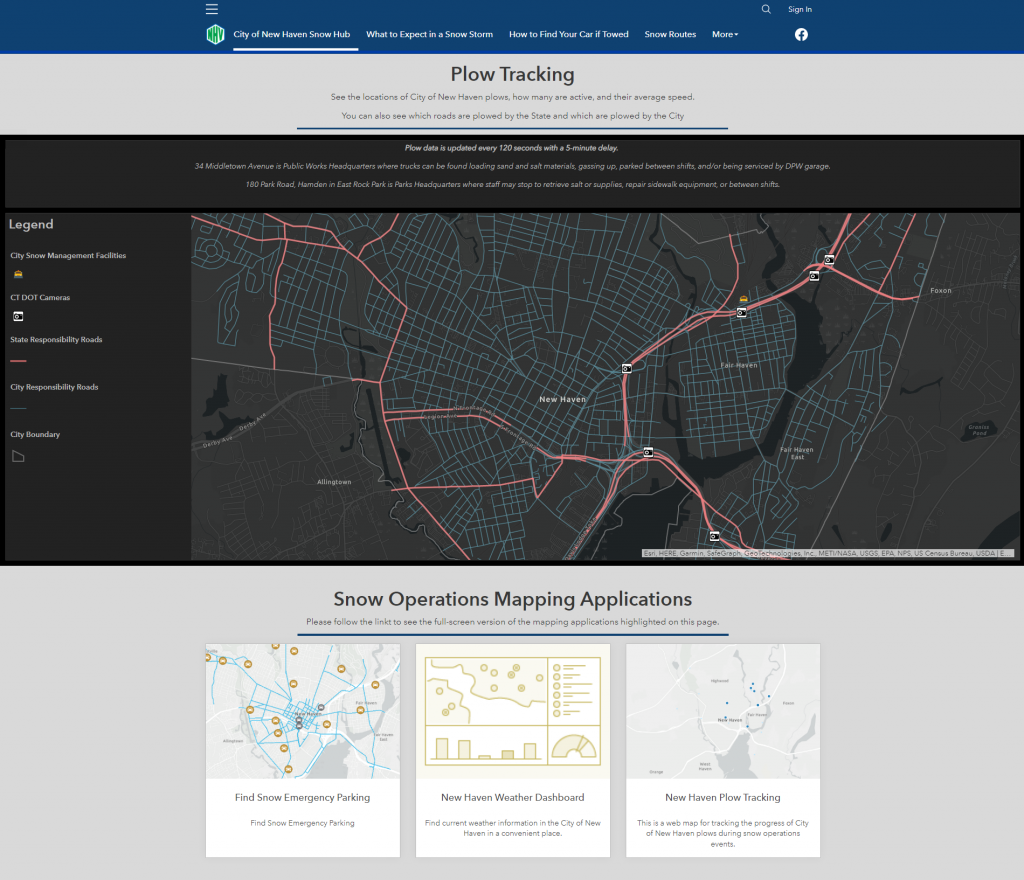The image size is (1024, 880).
Task: Open Find Snow Emergency Parking card title
Action: (302, 797)
